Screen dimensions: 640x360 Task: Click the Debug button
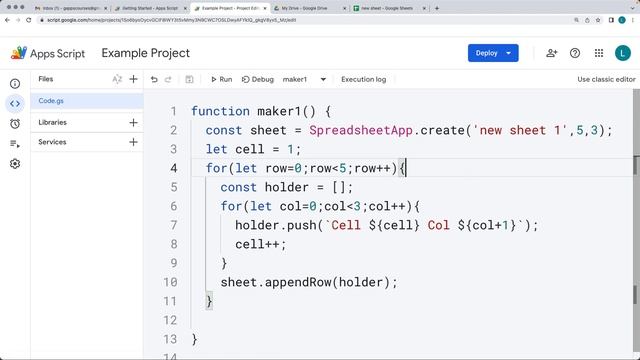tap(258, 80)
